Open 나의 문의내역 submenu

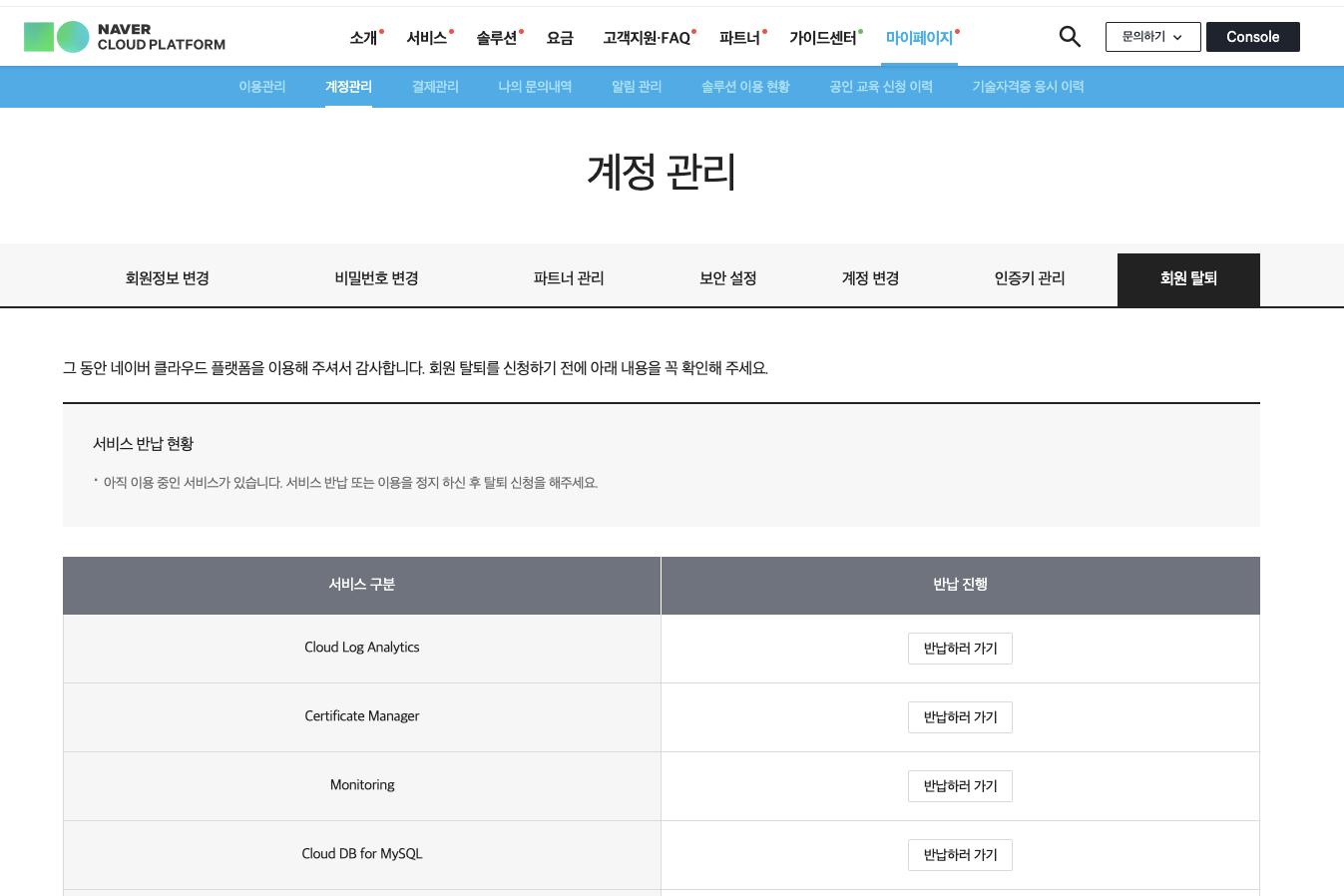tap(535, 87)
